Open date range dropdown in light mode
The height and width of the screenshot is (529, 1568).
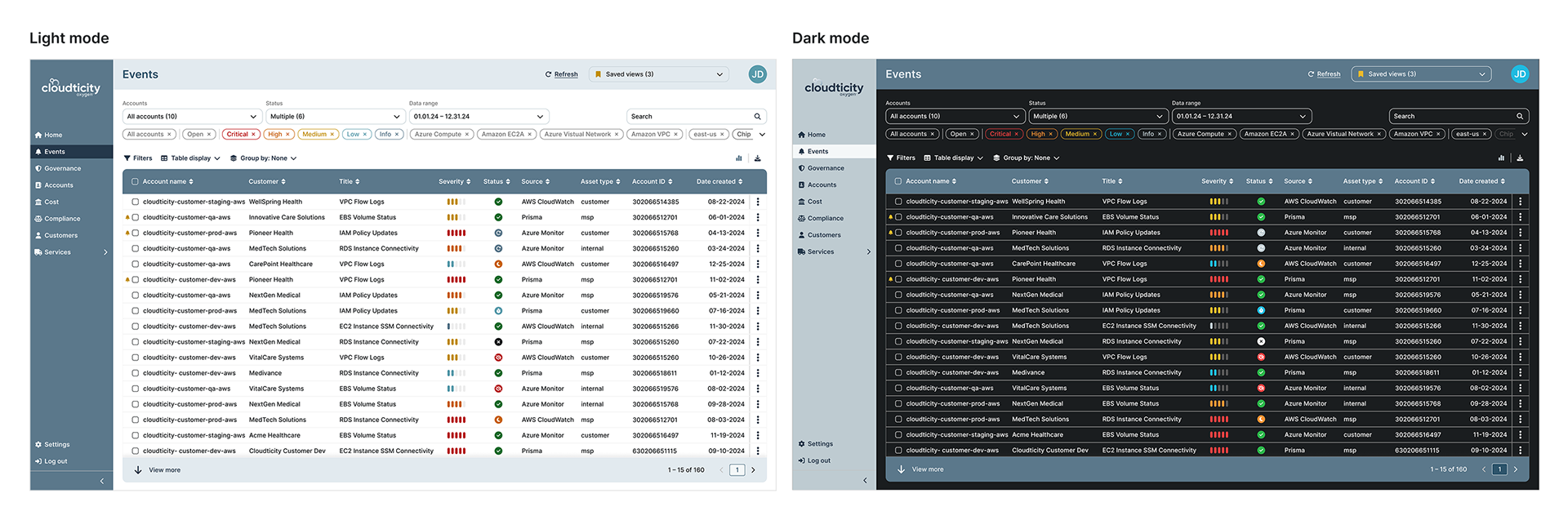tap(479, 117)
